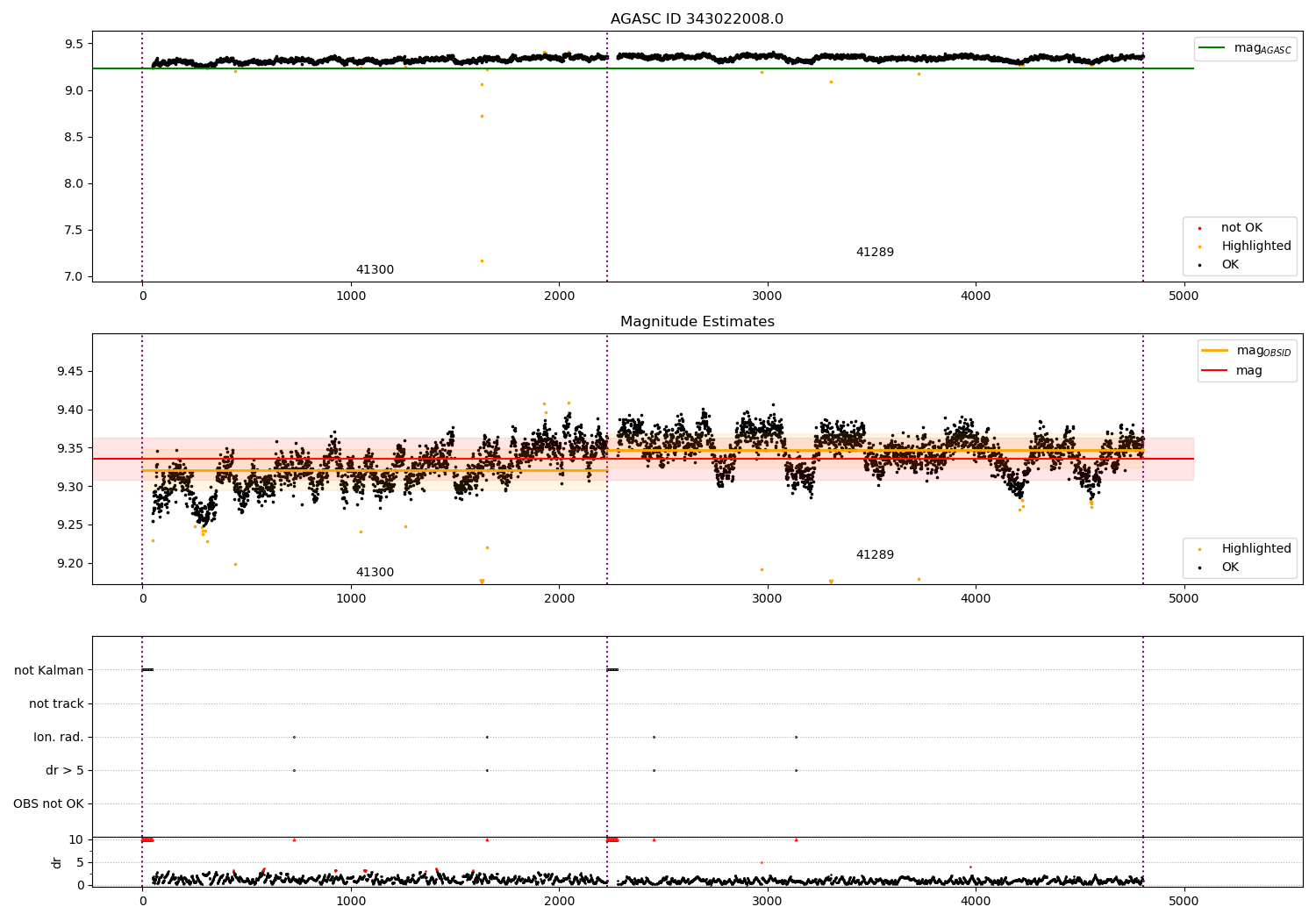Click 'Highlighted' legend entry in the top plot

tap(1255, 246)
